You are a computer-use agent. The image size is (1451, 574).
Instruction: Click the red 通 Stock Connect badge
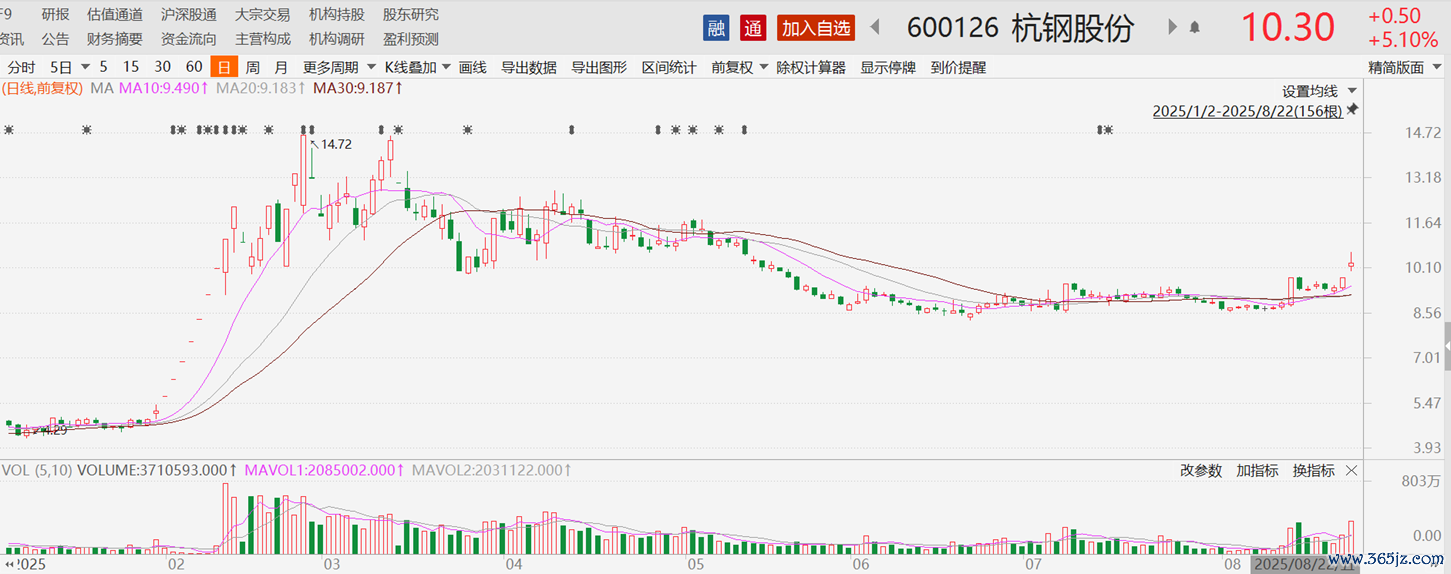click(753, 28)
